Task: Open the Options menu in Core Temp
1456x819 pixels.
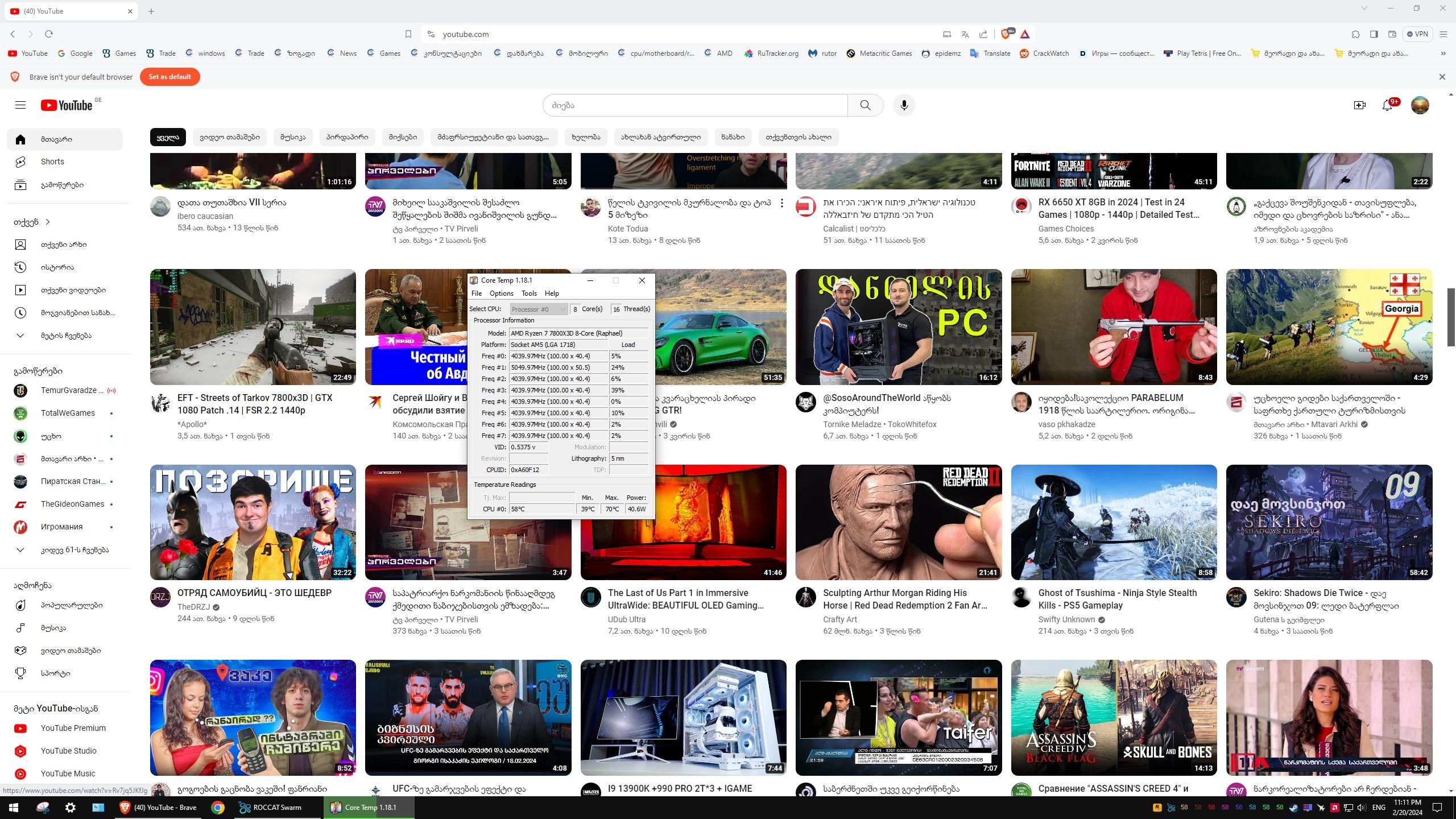Action: [501, 293]
